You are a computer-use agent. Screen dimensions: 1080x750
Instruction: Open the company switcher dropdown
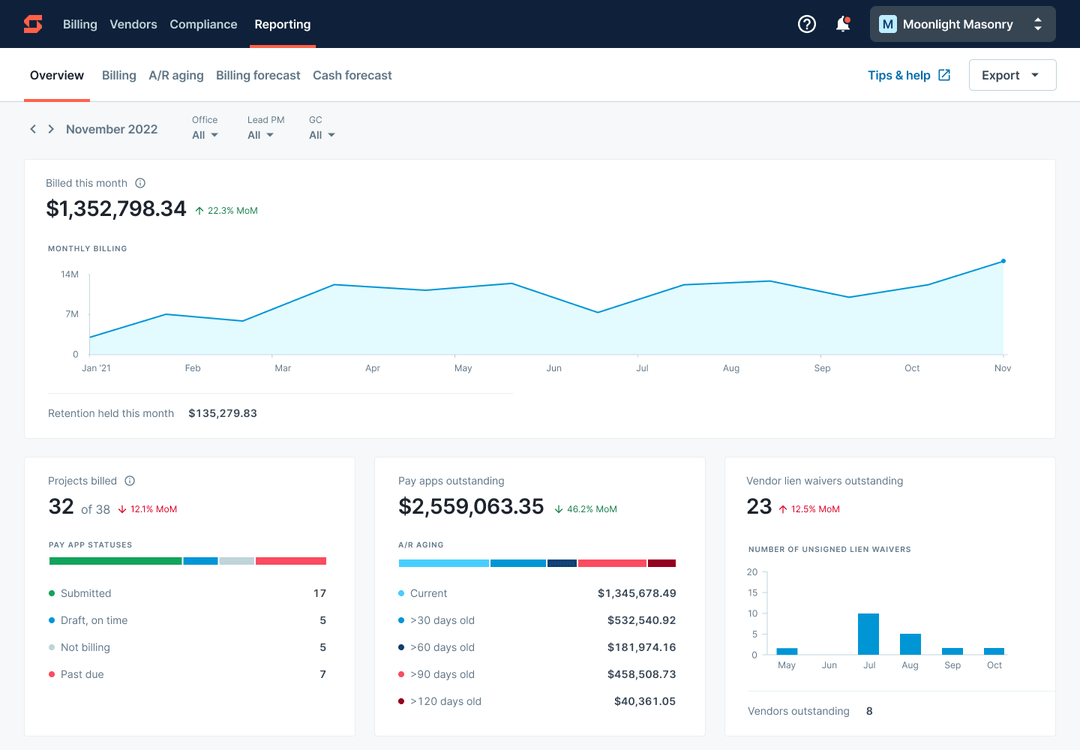pos(1037,24)
